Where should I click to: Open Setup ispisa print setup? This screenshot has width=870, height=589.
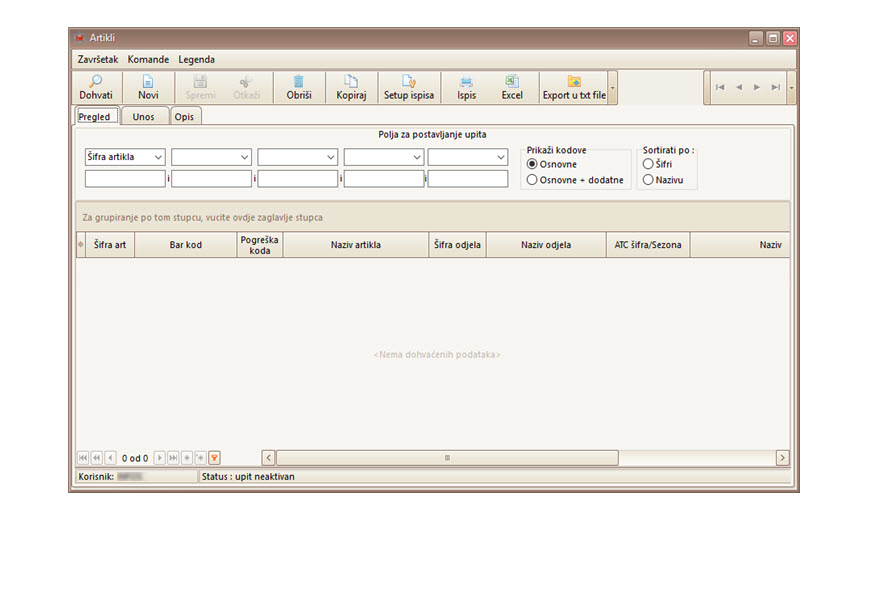click(x=409, y=88)
